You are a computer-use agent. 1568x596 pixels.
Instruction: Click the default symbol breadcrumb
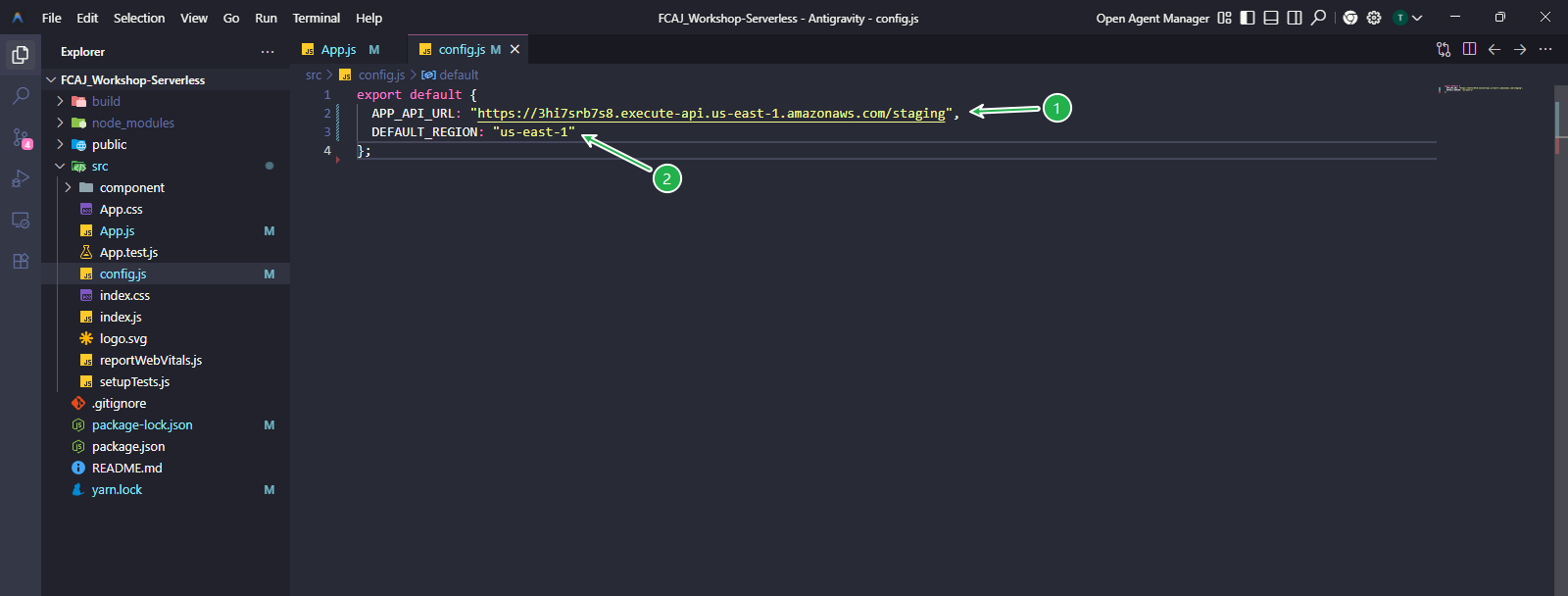(x=450, y=74)
